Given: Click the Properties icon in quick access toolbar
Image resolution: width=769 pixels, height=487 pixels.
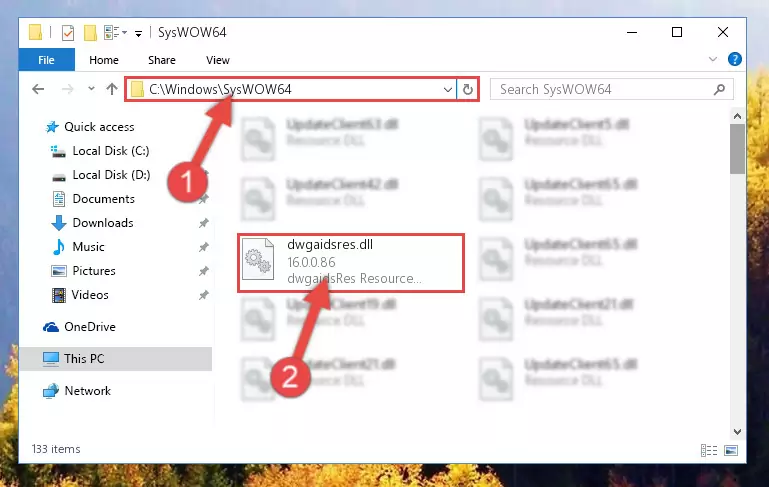Looking at the screenshot, I should click(68, 33).
